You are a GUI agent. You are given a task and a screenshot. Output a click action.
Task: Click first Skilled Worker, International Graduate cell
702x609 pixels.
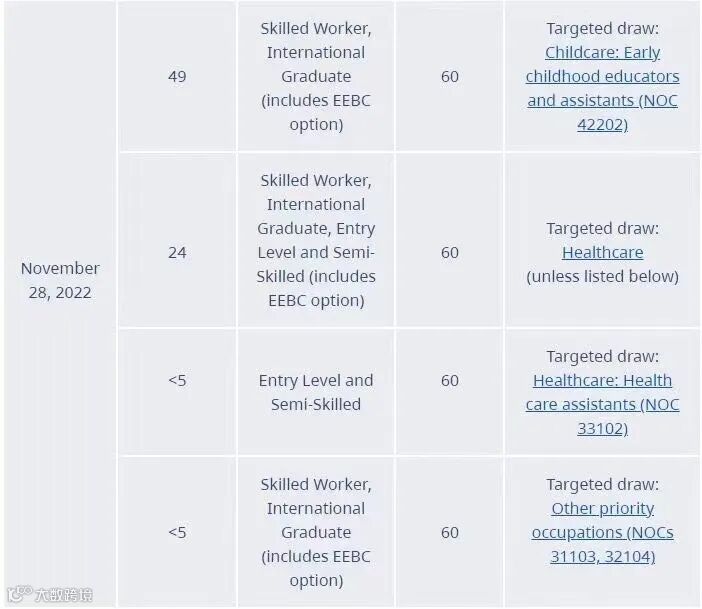(316, 76)
